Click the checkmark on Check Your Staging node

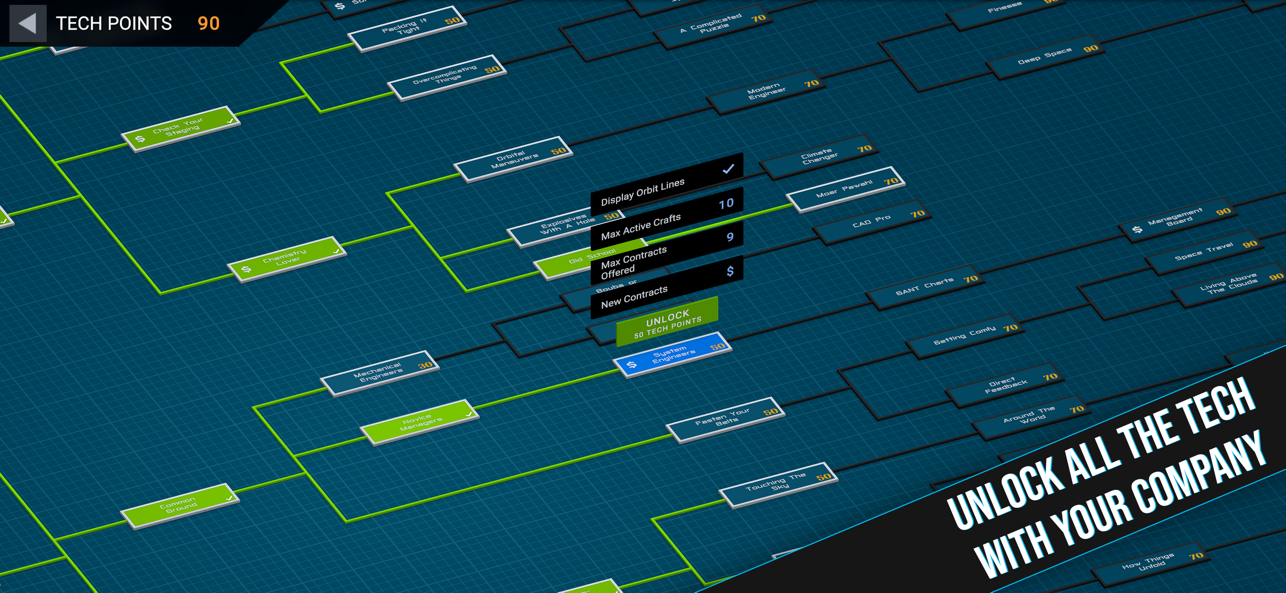(x=232, y=119)
